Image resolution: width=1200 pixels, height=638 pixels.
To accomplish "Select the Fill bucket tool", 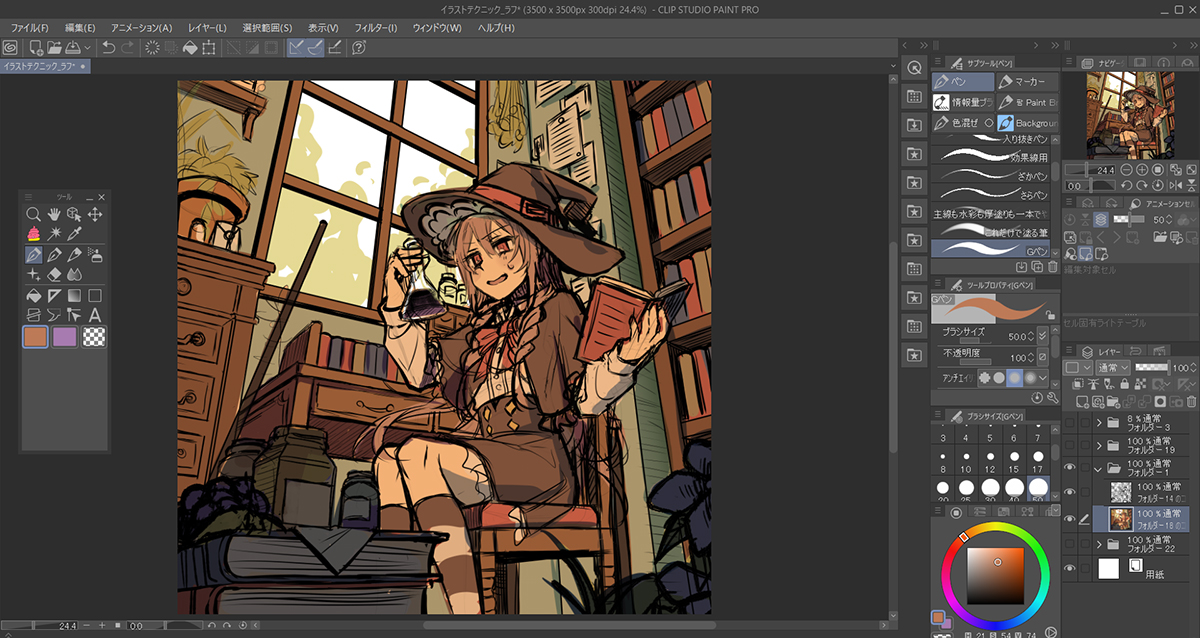I will [x=33, y=295].
